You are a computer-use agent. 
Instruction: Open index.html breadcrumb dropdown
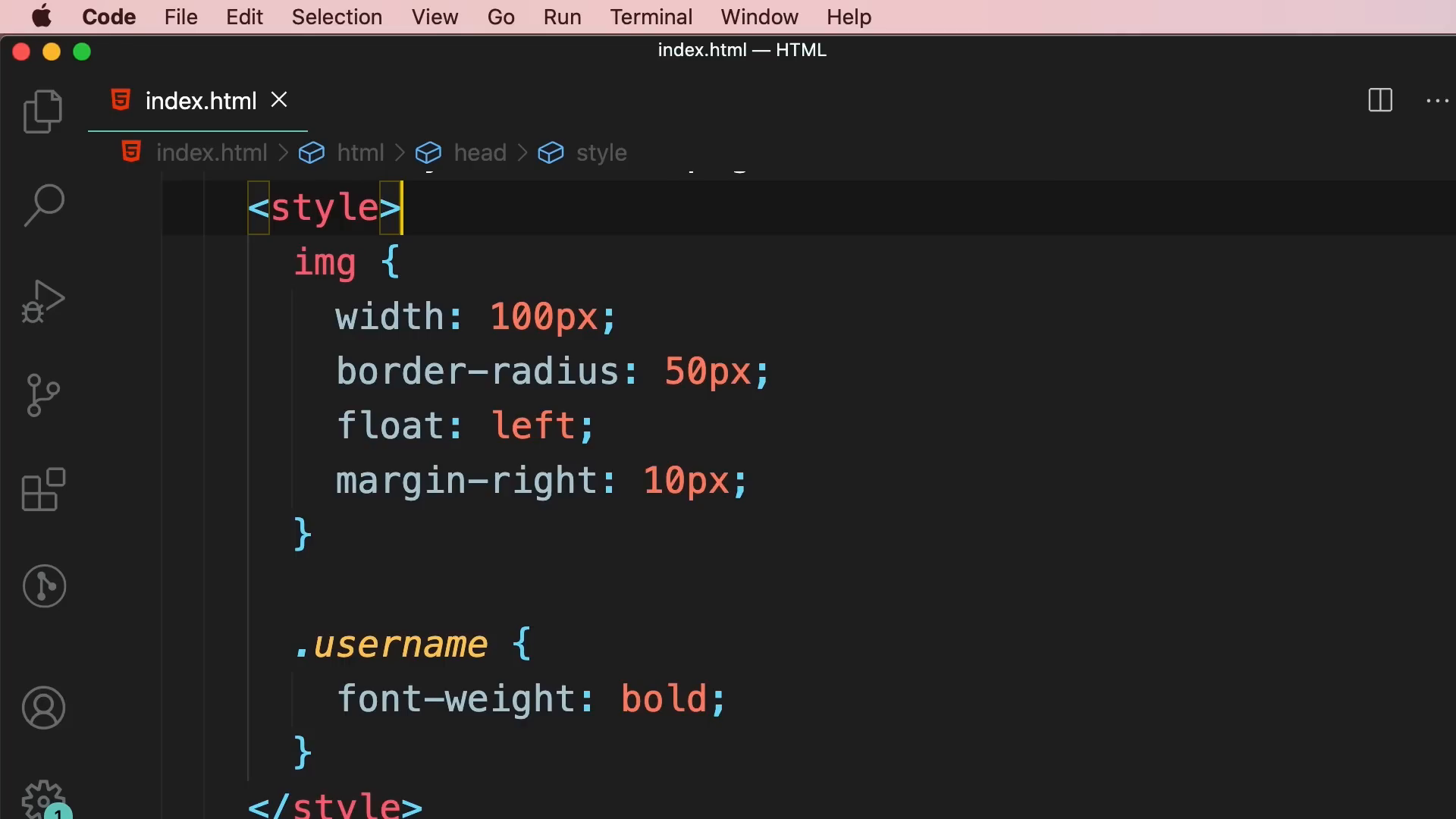pos(212,152)
